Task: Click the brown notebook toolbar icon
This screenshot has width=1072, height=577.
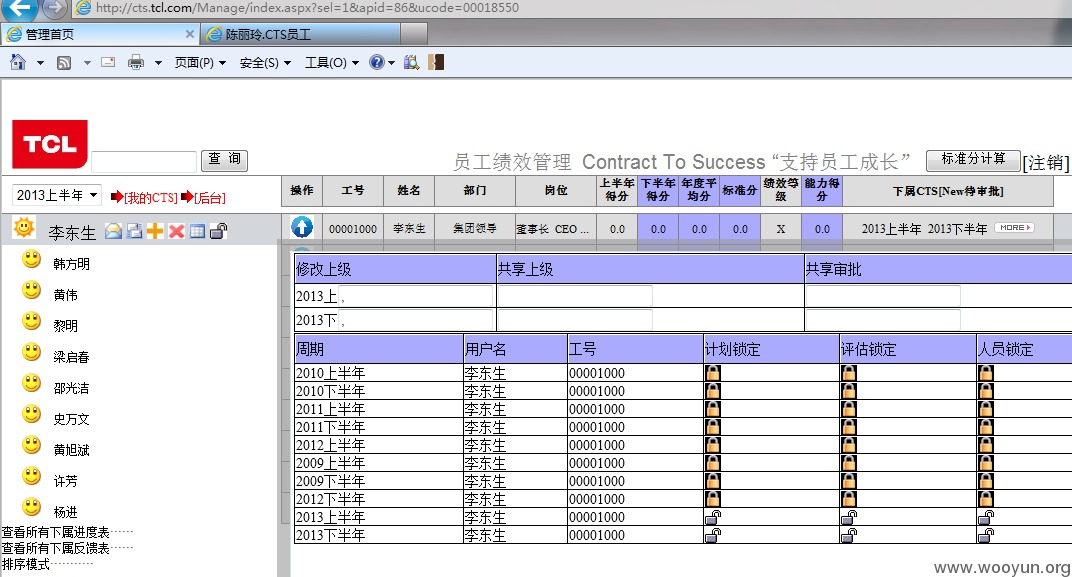Action: tap(436, 62)
